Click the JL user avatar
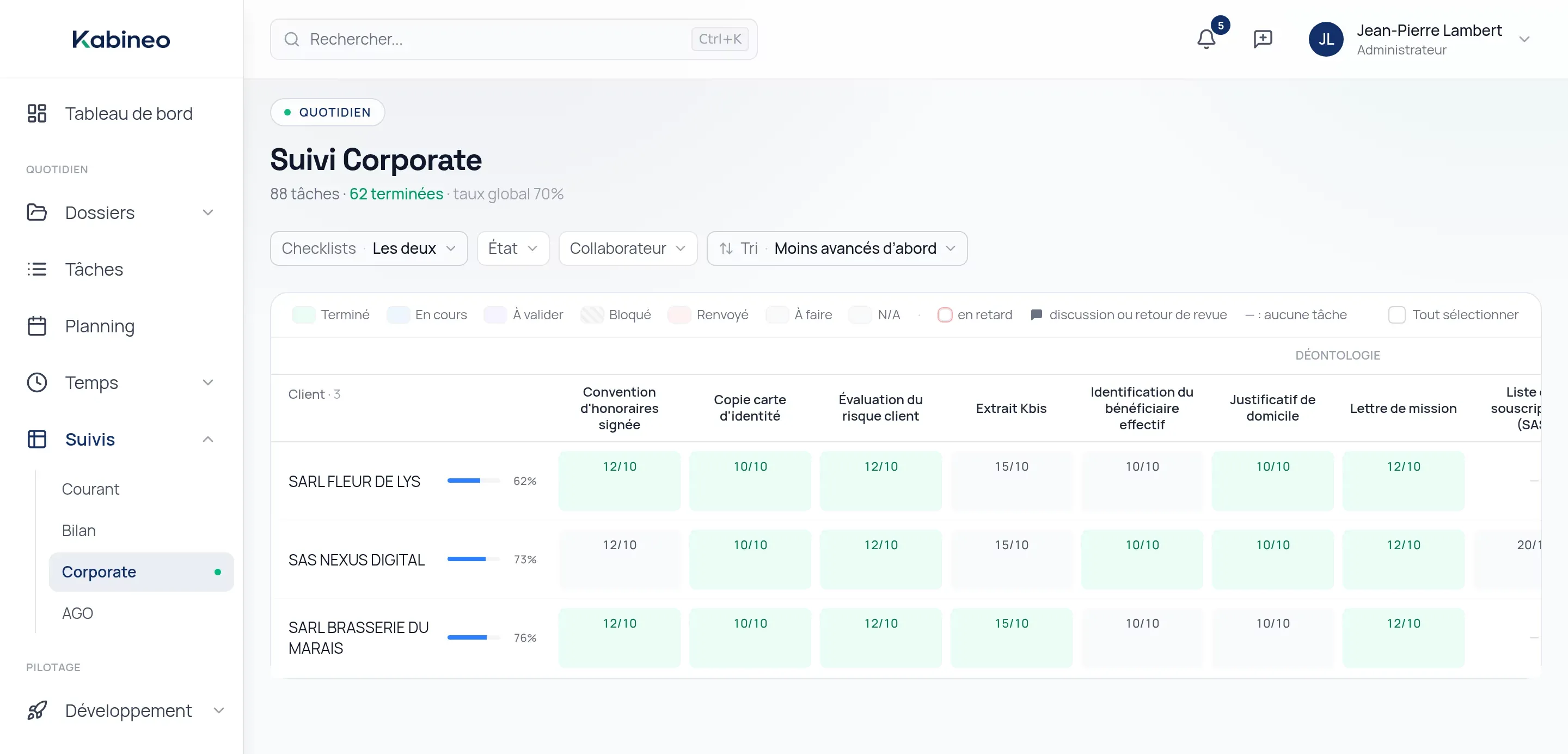Image resolution: width=1568 pixels, height=754 pixels. point(1326,39)
